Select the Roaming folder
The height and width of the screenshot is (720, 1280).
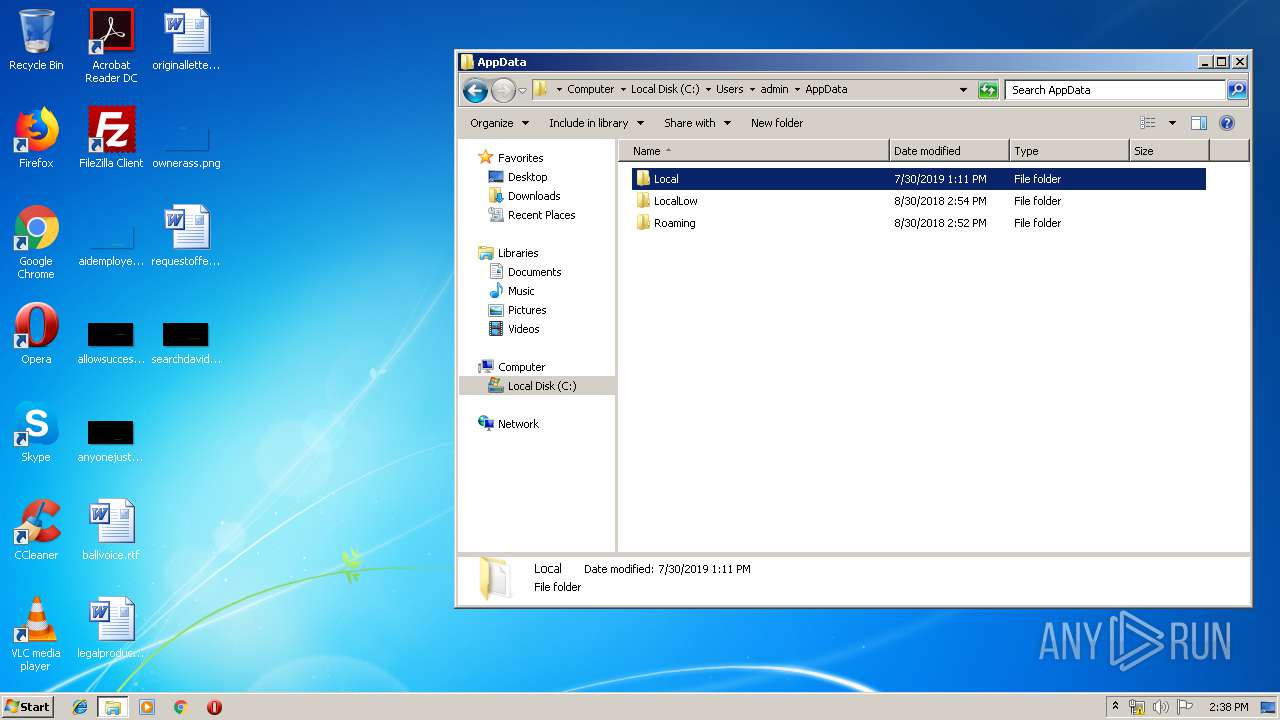pos(918,223)
